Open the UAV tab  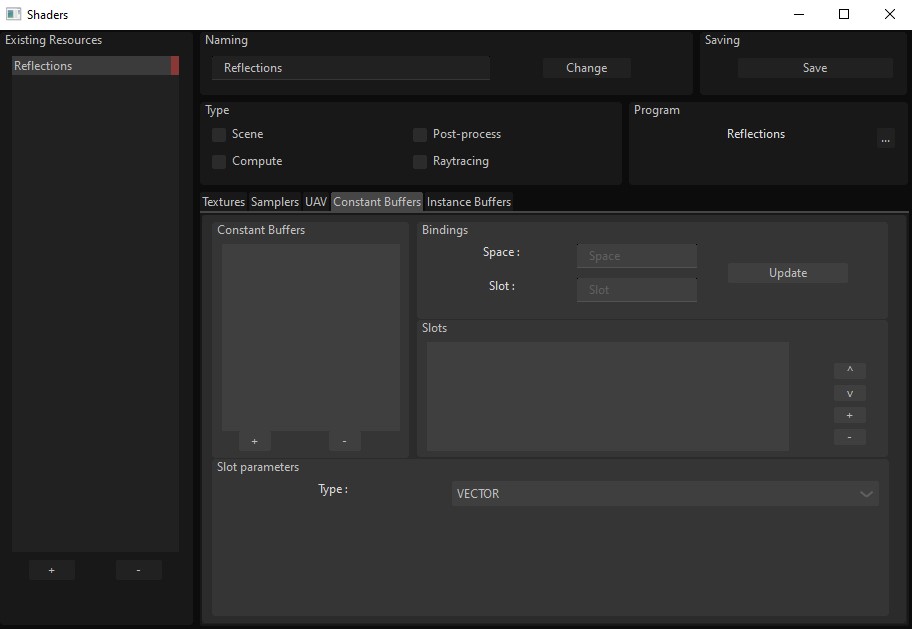click(x=316, y=202)
